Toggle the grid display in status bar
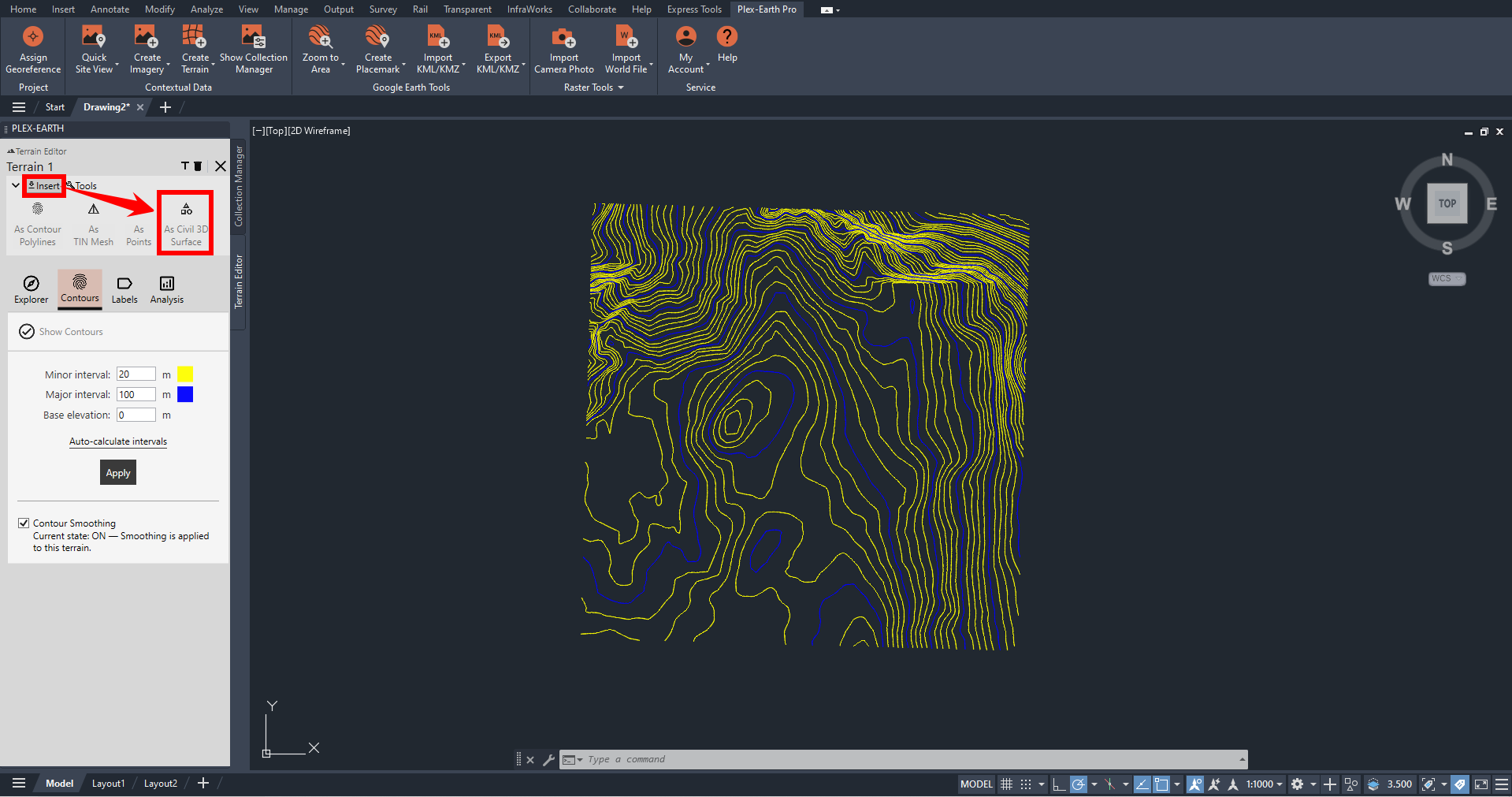The height and width of the screenshot is (797, 1512). (x=1006, y=784)
